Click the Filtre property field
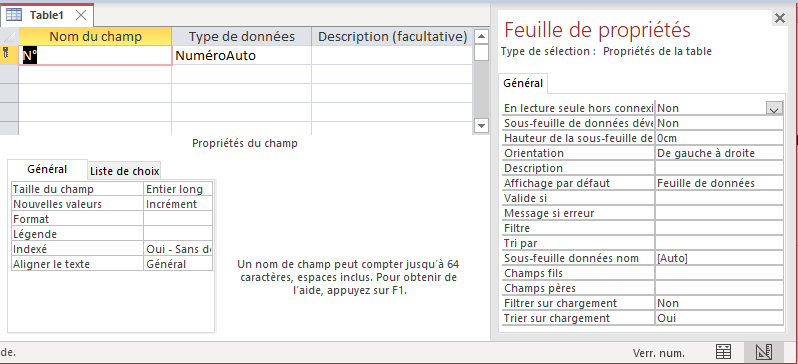This screenshot has height=364, width=798. tap(719, 228)
